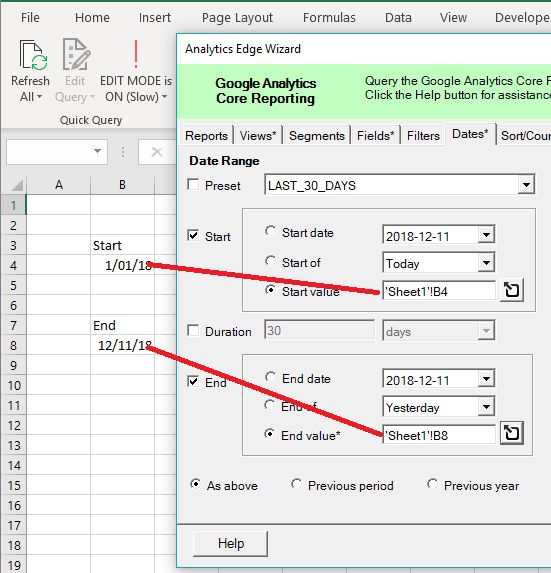Select column A header
Image resolution: width=551 pixels, height=573 pixels.
[58, 185]
